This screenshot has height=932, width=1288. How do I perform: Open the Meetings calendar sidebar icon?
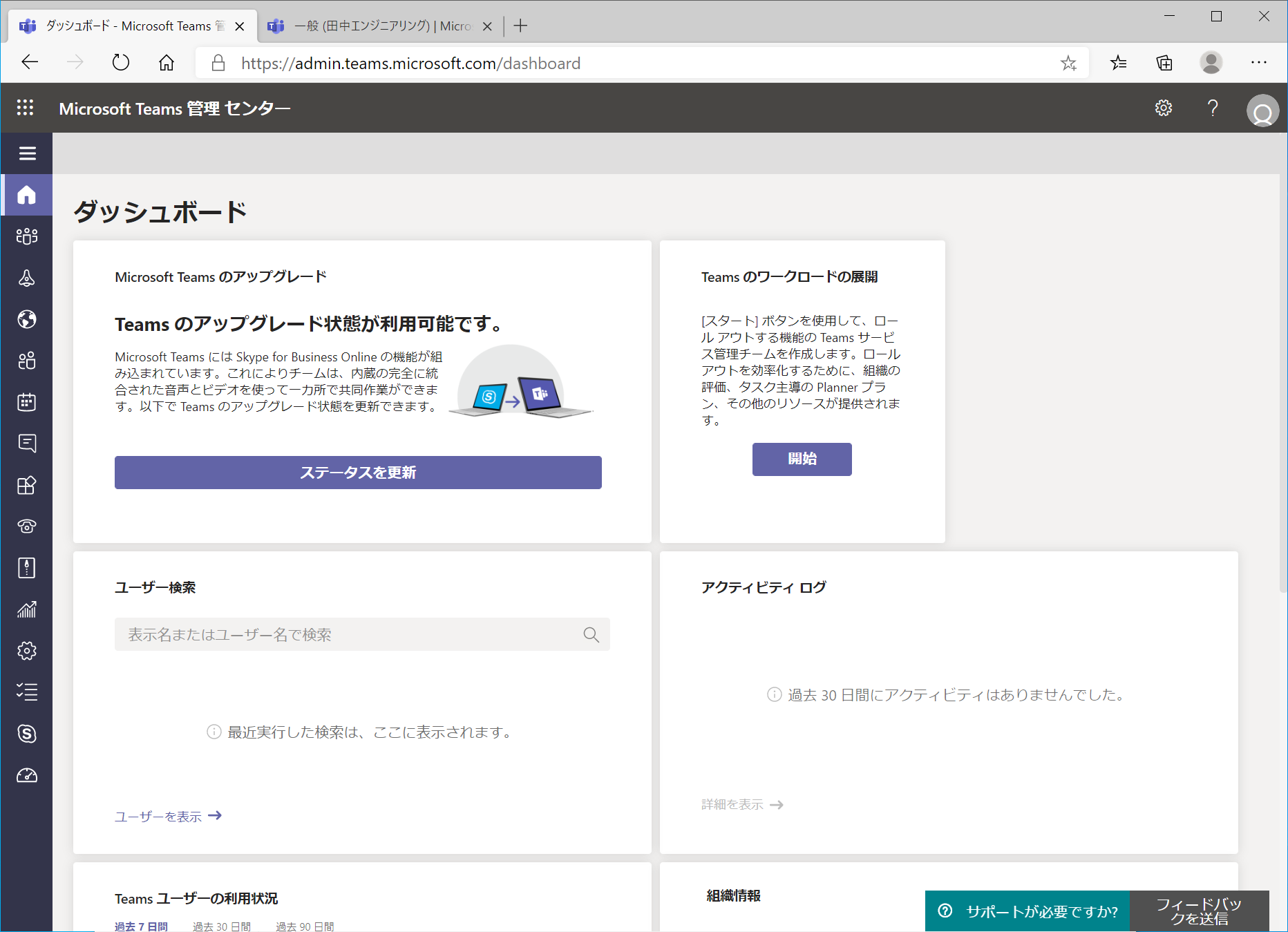[x=27, y=402]
